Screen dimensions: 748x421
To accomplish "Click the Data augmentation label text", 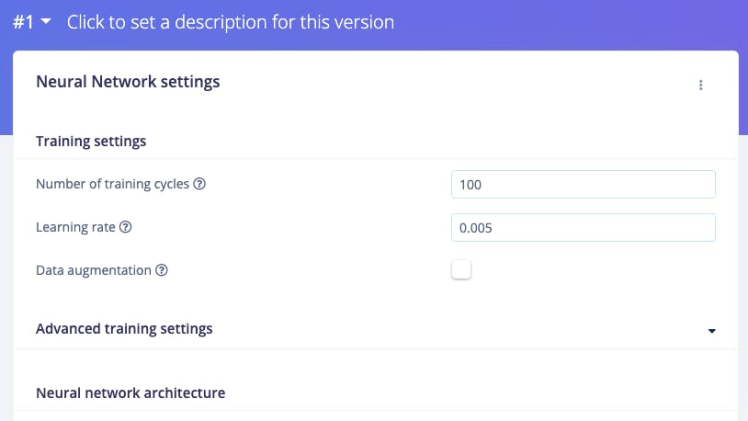I will [x=93, y=270].
